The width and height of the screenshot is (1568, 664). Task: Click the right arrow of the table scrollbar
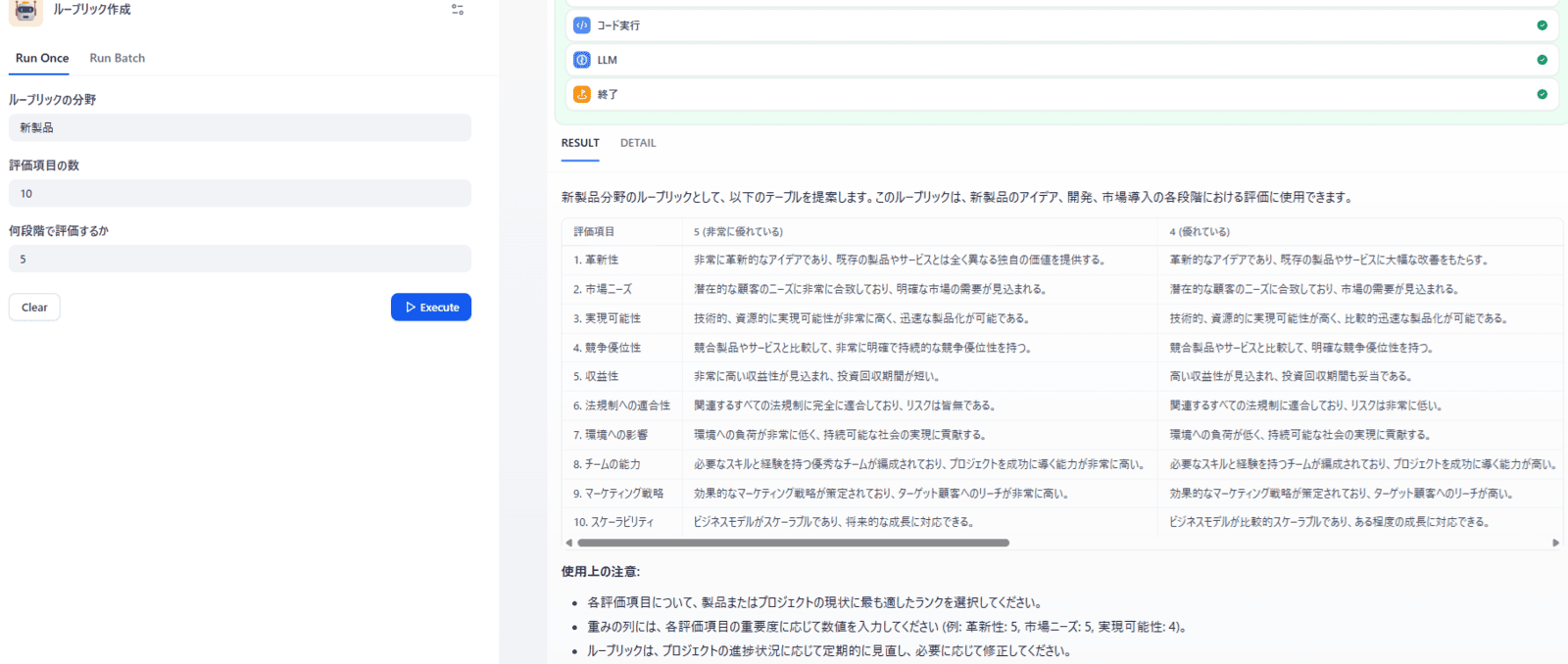1555,543
